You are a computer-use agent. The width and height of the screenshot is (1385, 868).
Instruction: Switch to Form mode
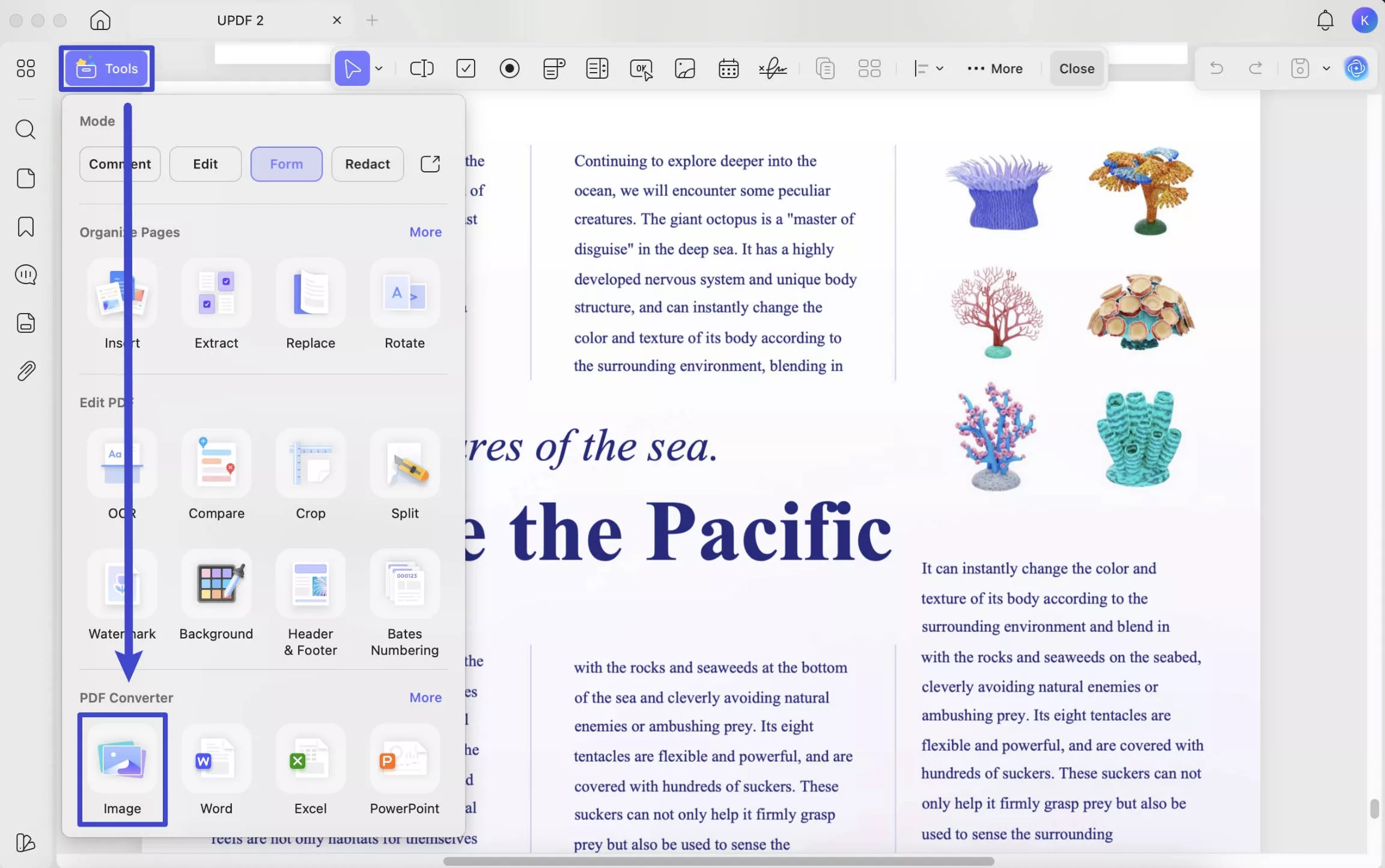[287, 164]
